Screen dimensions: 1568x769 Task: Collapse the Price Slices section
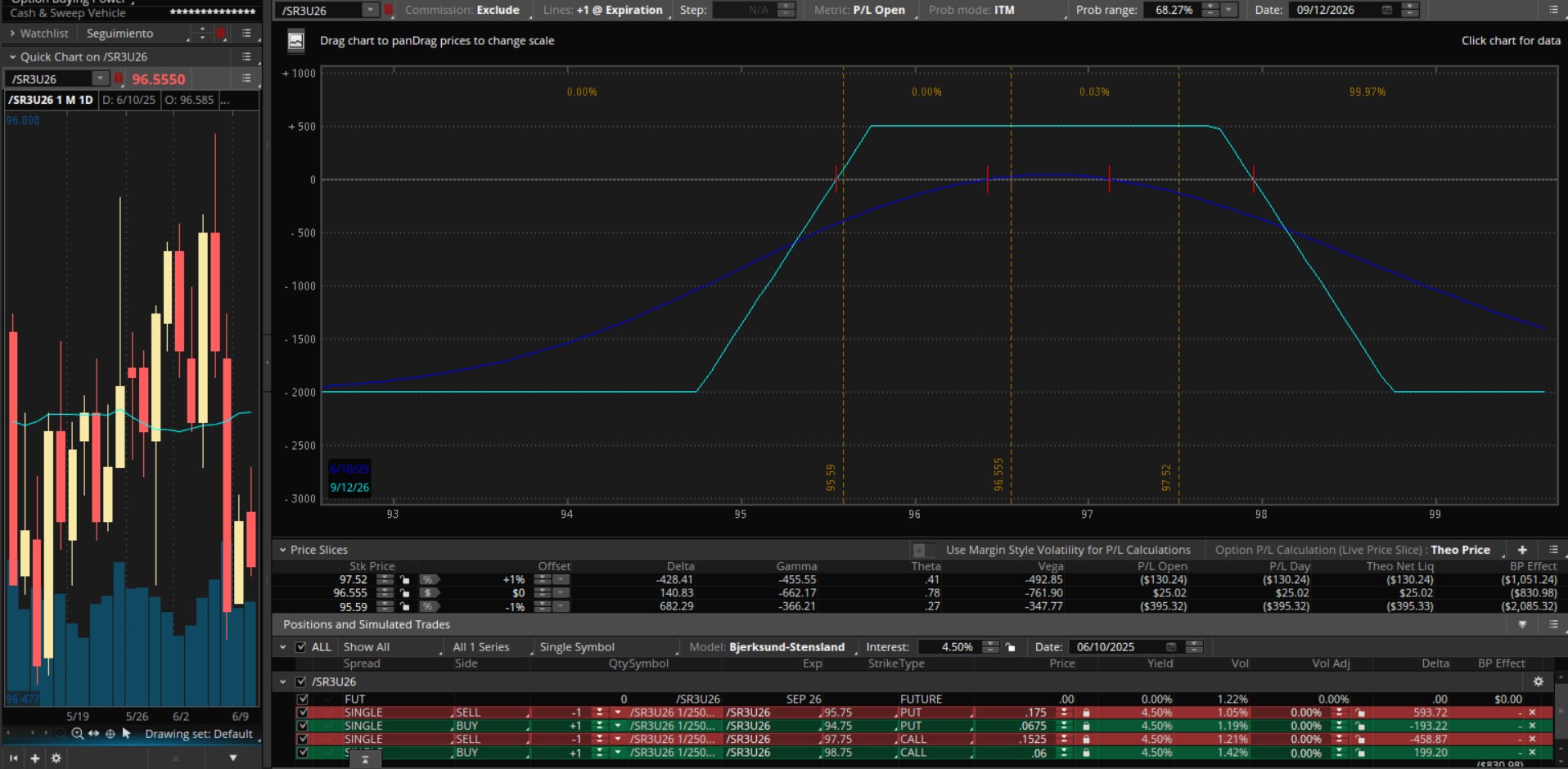click(283, 550)
